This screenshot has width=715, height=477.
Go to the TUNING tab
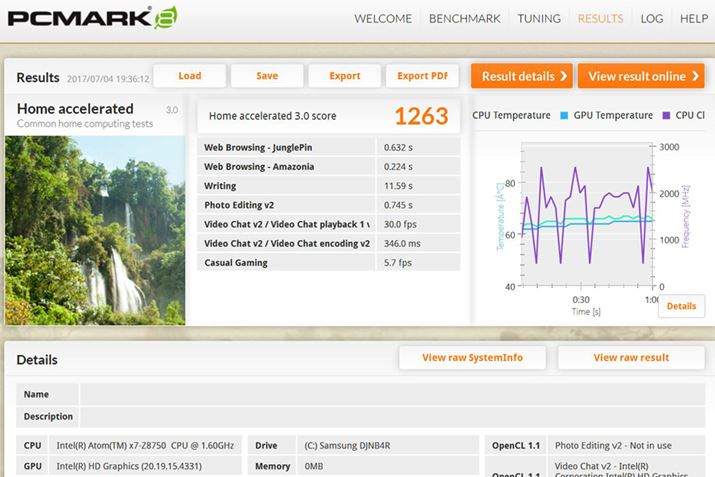(539, 19)
